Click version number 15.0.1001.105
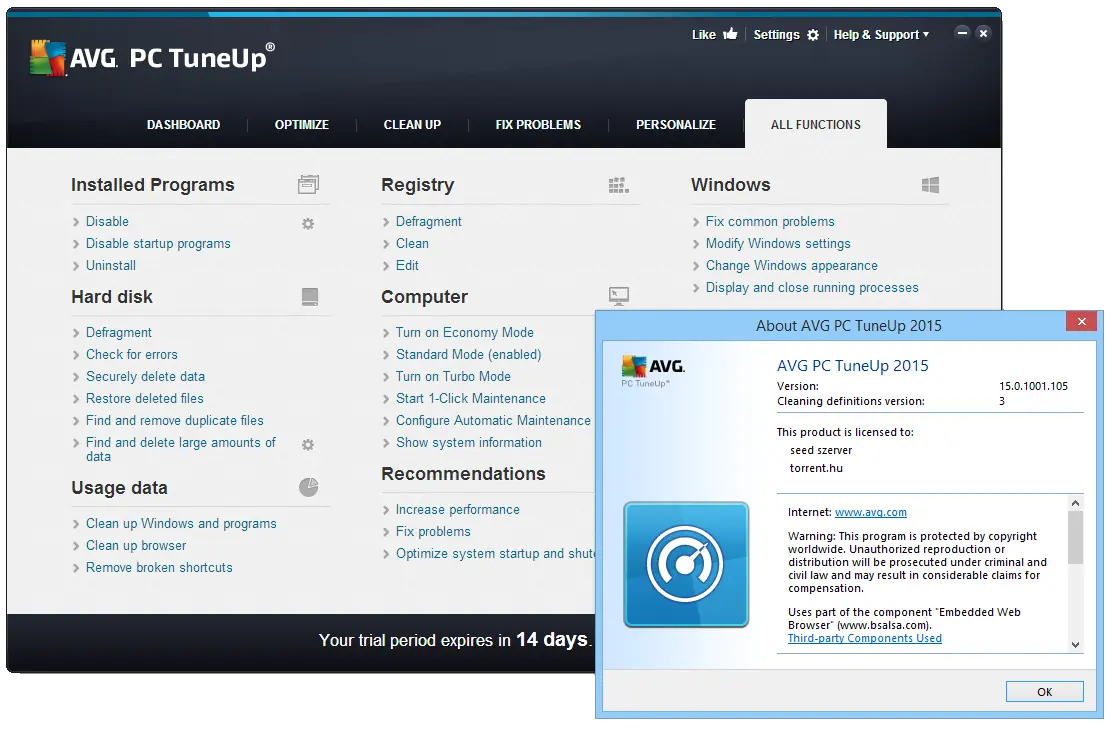This screenshot has width=1111, height=729. [x=1033, y=386]
